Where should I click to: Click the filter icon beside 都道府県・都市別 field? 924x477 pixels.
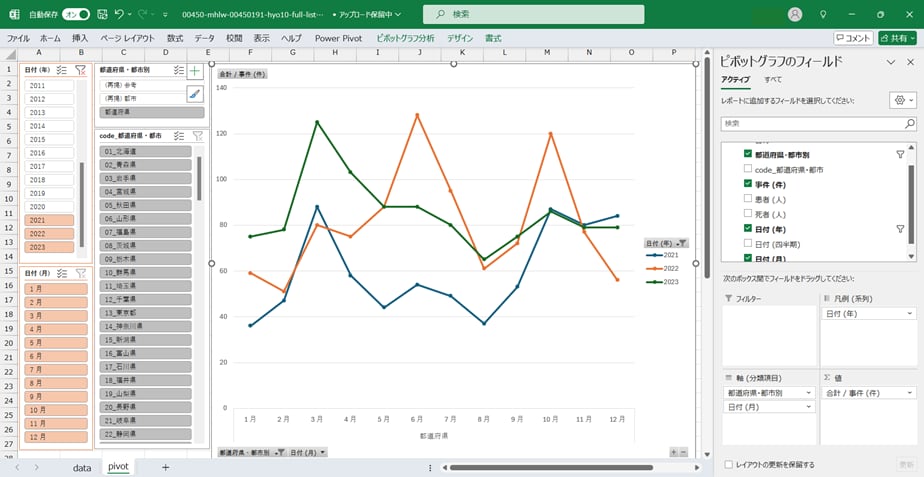click(x=900, y=154)
